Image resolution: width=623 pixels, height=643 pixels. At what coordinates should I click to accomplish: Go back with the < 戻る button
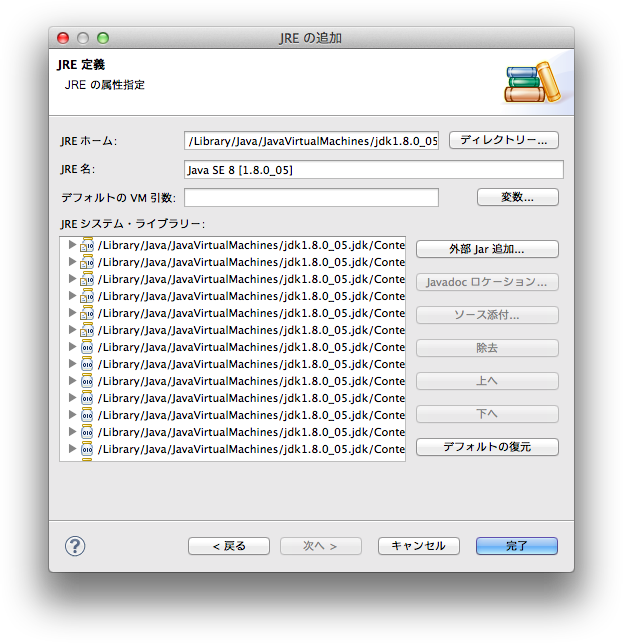click(x=229, y=546)
